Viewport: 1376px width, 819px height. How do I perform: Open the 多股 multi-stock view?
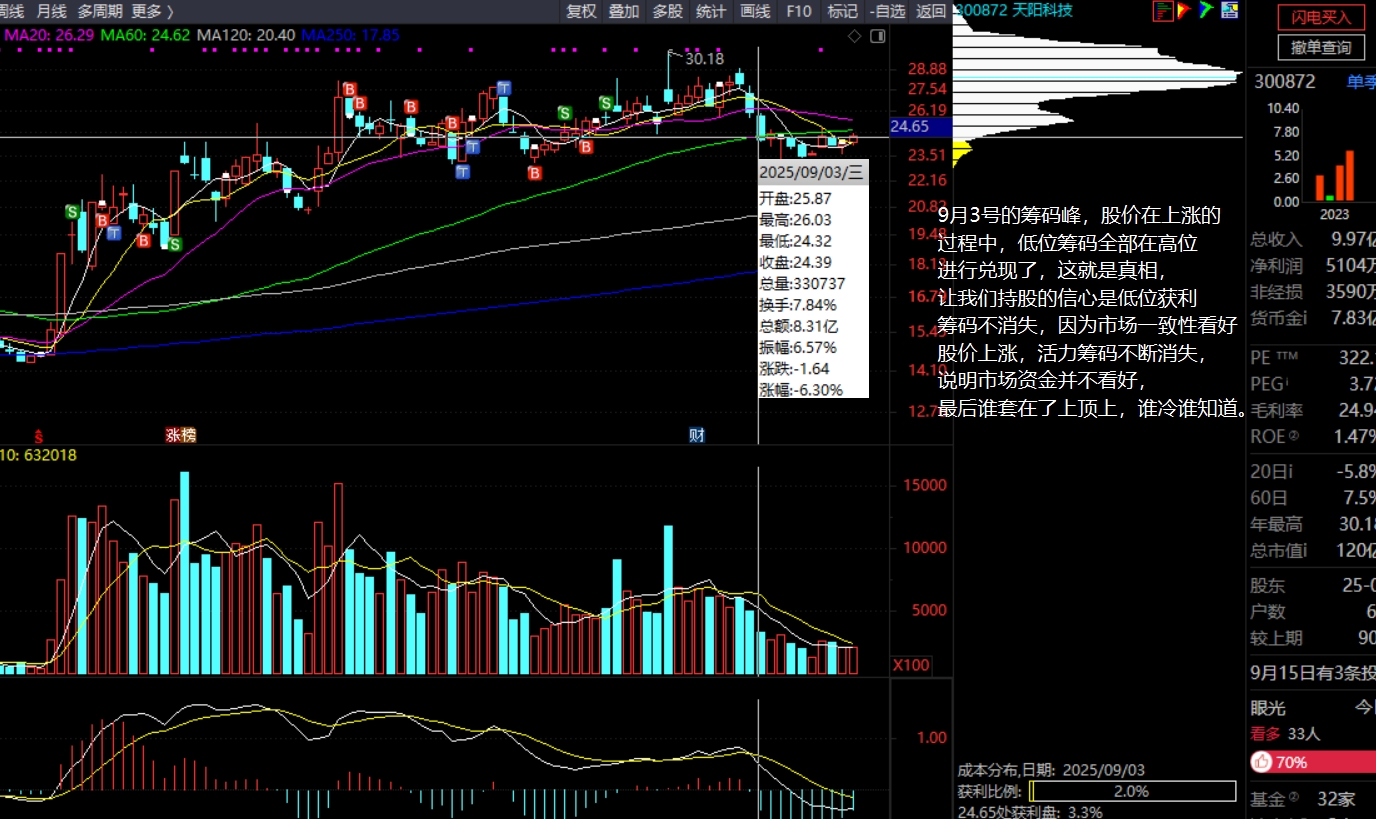click(x=668, y=11)
